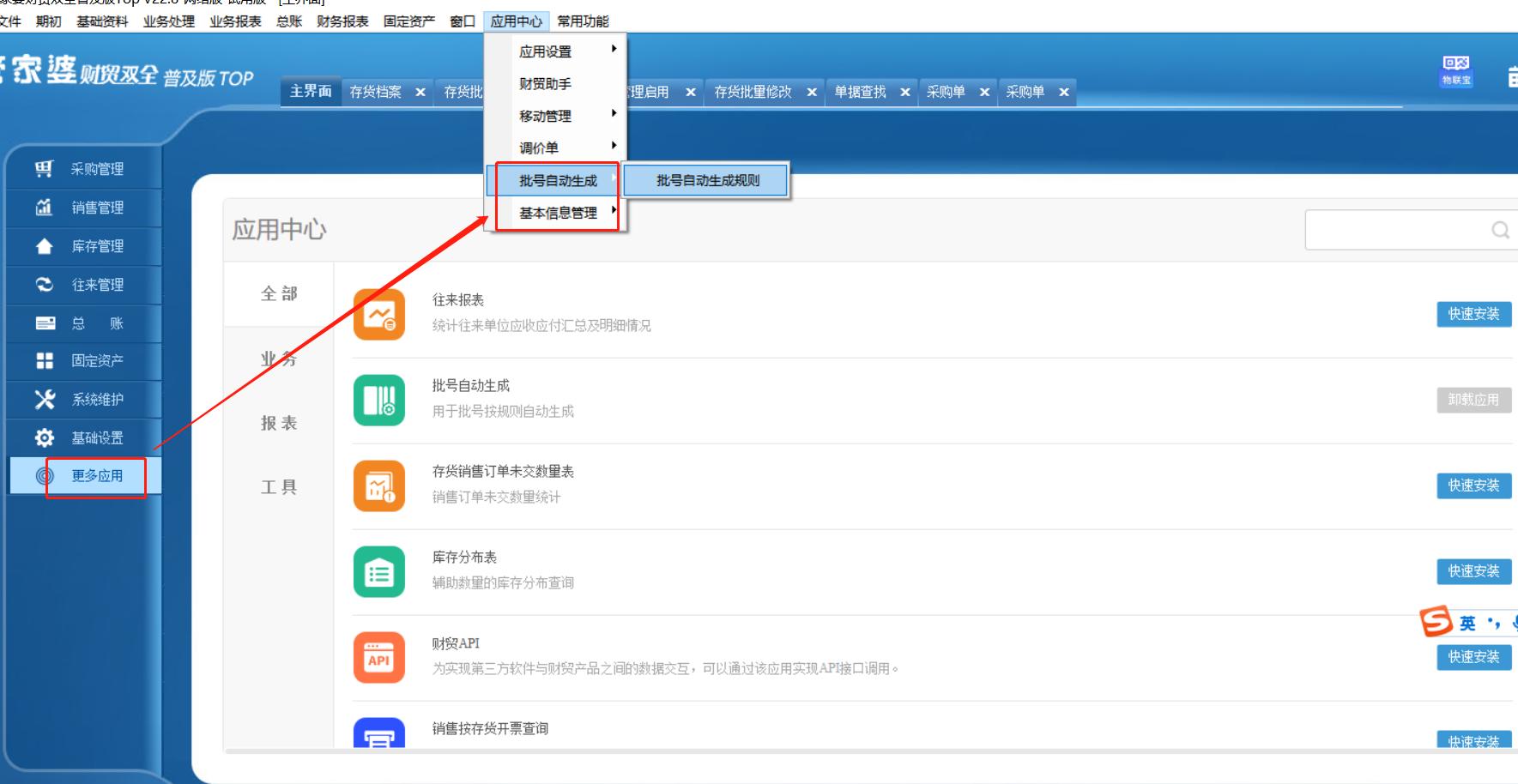Screen dimensions: 1518x784
Task: Switch to the 存货档案 tab
Action: click(x=376, y=92)
